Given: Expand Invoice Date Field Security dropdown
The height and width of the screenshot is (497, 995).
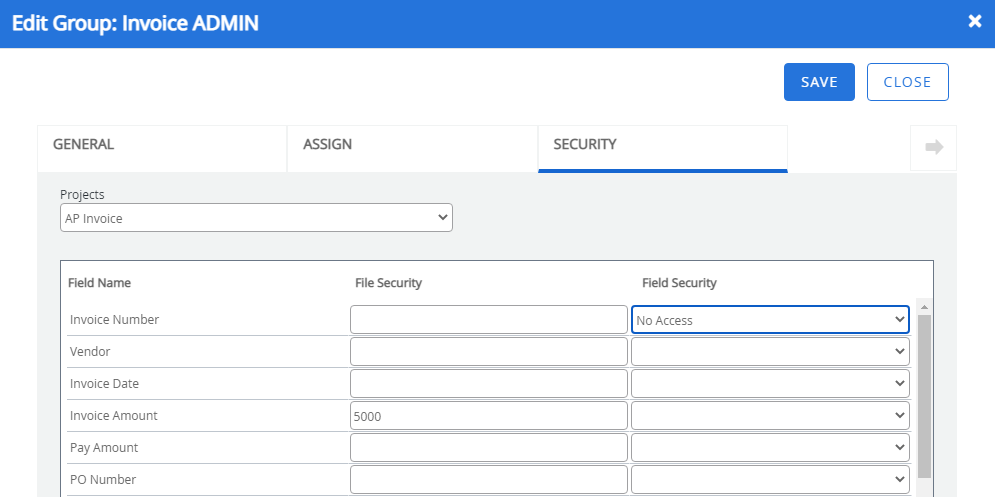Looking at the screenshot, I should pyautogui.click(x=769, y=384).
